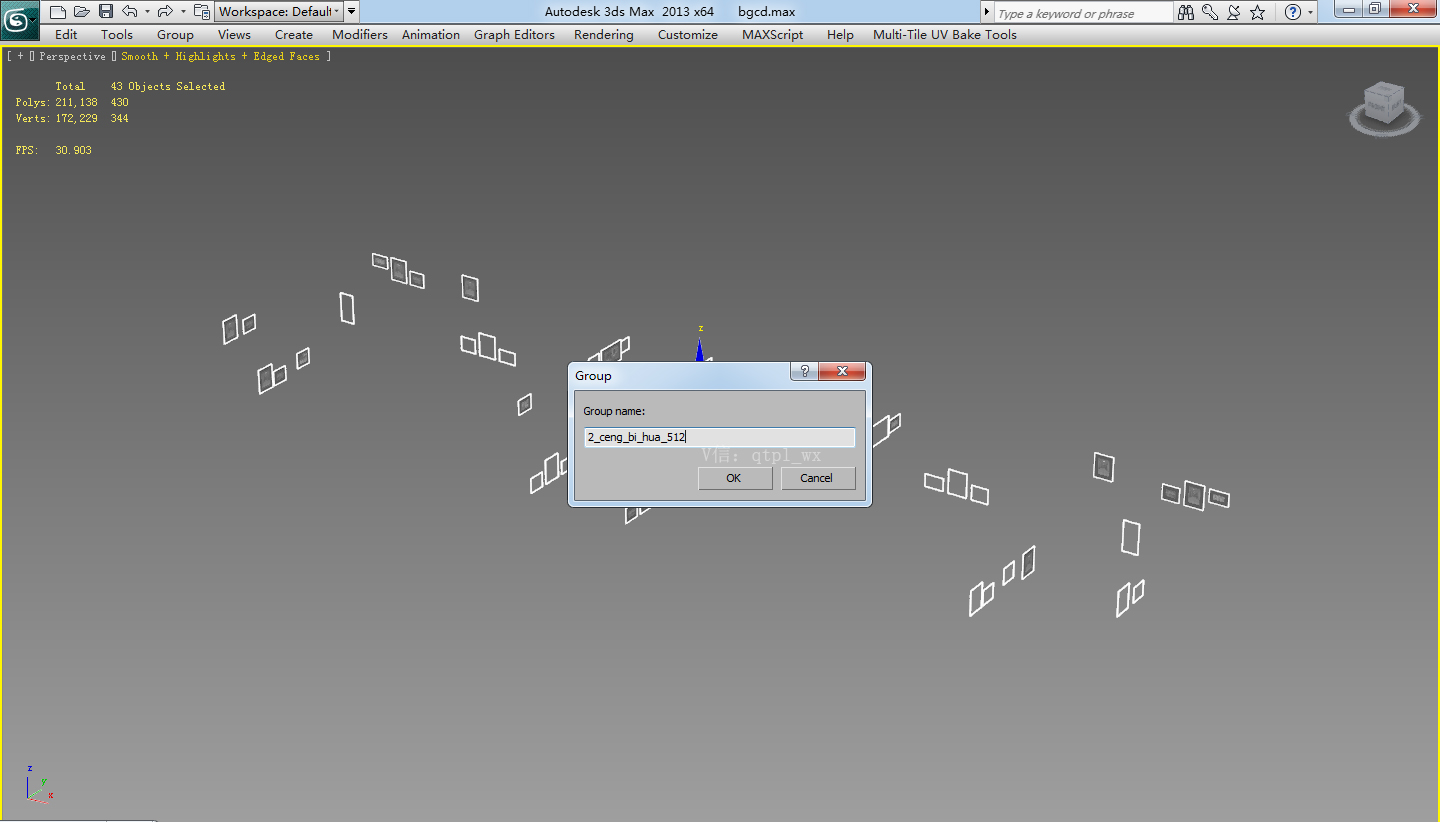Click the Perspective viewport label
Viewport: 1440px width, 822px height.
click(x=72, y=57)
